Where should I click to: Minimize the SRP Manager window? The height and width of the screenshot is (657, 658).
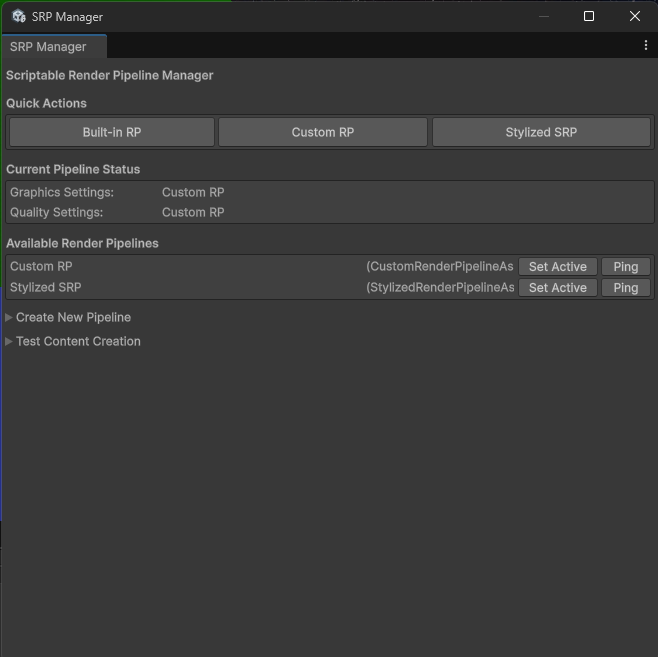coord(544,16)
